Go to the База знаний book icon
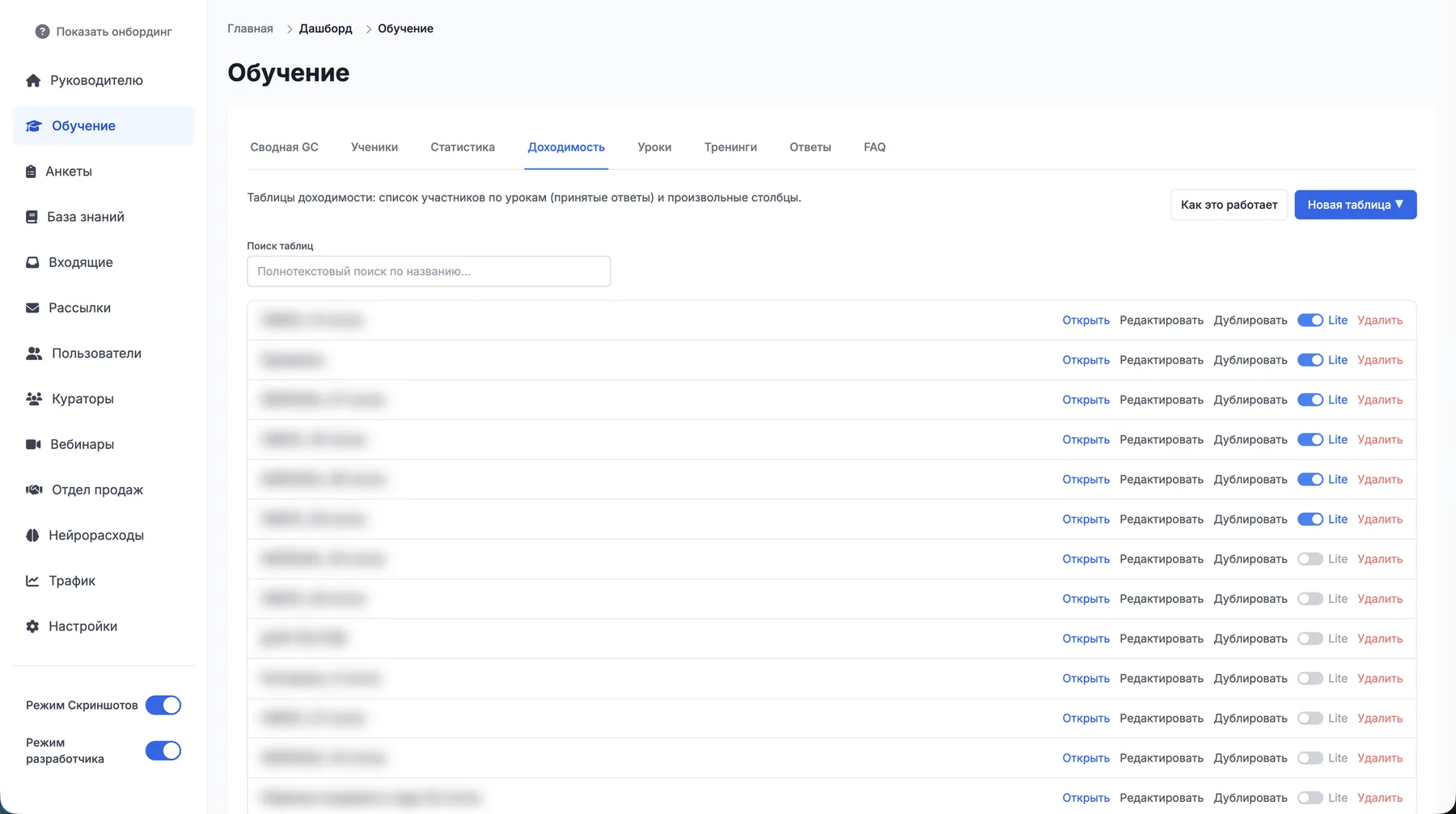 point(32,217)
